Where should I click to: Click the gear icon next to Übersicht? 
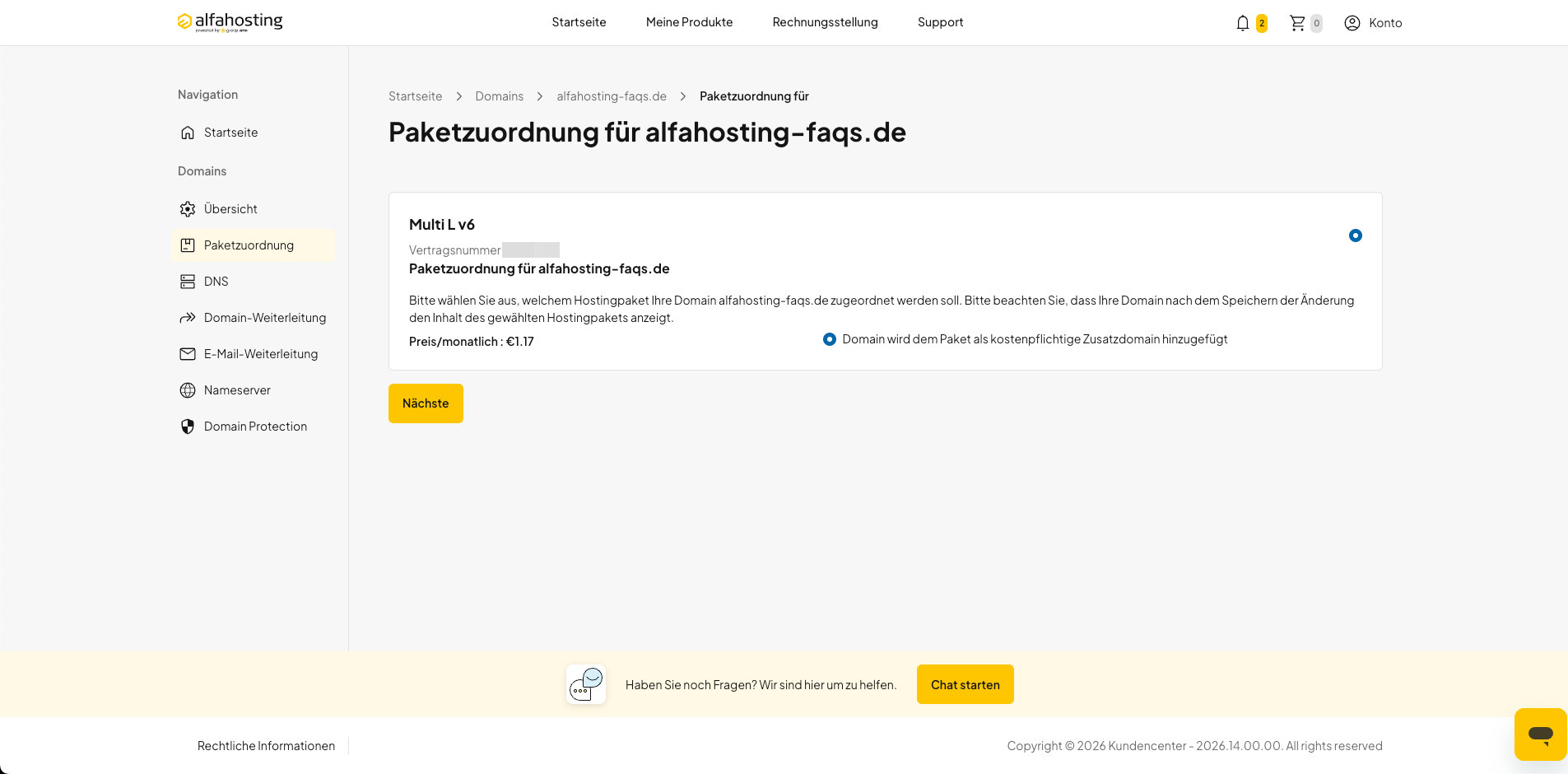tap(188, 209)
